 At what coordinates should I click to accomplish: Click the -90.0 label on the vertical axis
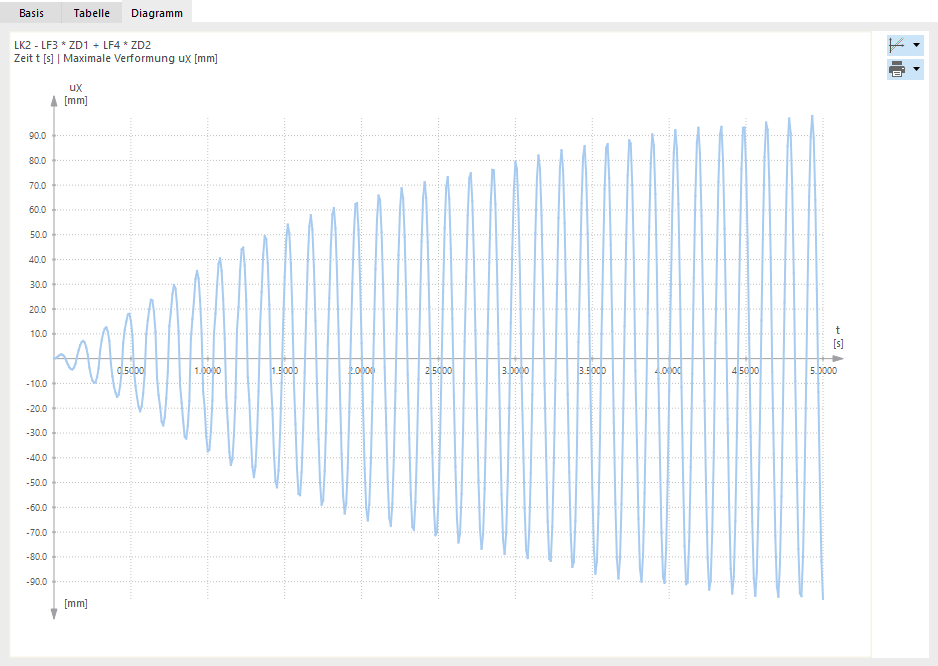(36, 582)
